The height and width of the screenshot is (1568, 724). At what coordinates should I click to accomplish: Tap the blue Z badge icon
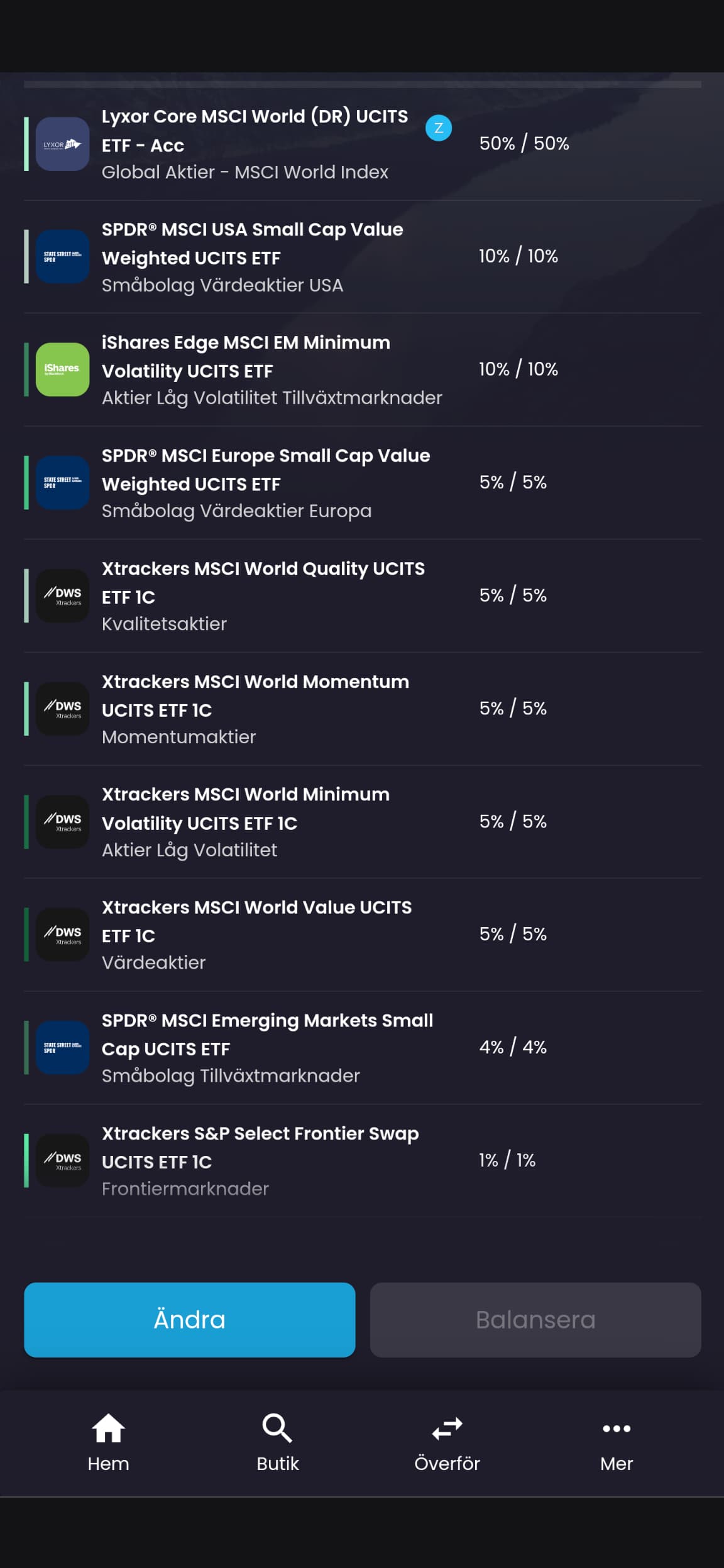(x=439, y=128)
